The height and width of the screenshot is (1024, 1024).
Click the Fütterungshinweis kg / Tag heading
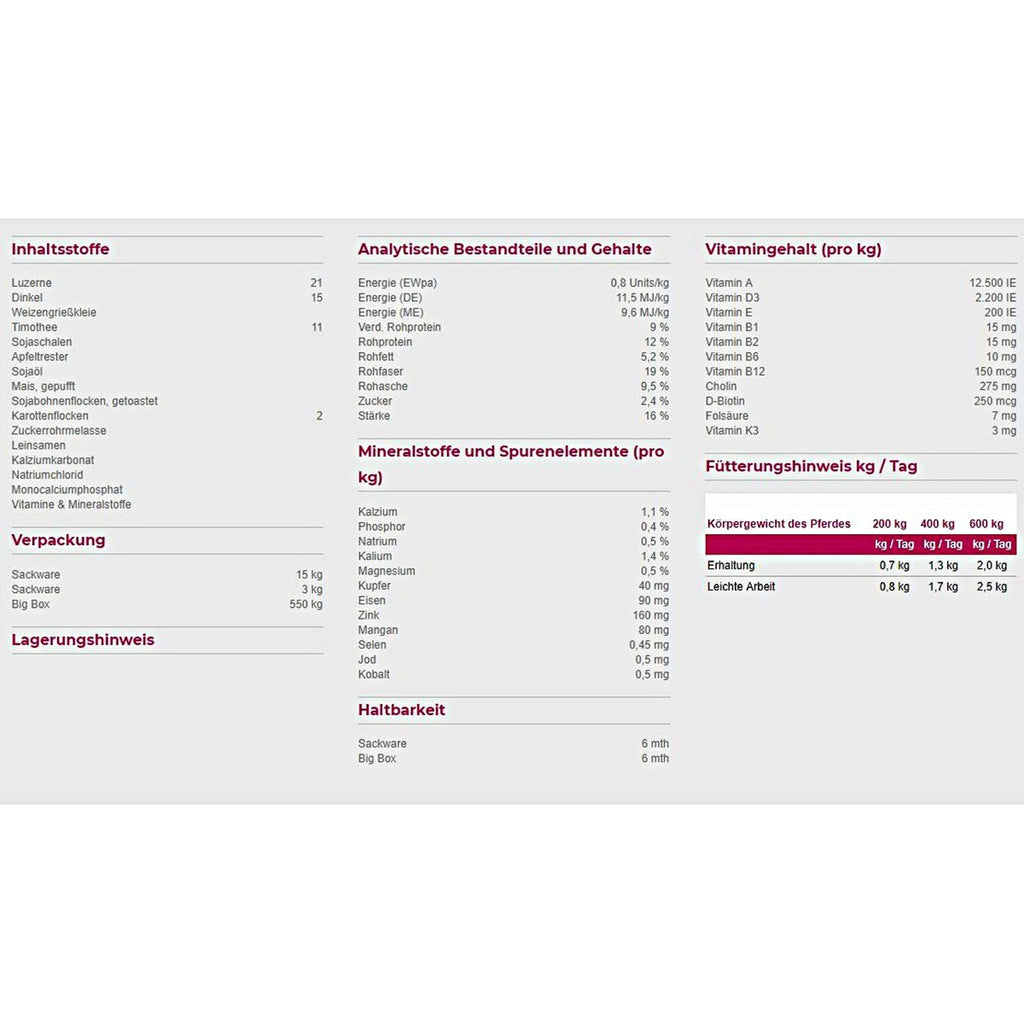tap(811, 466)
